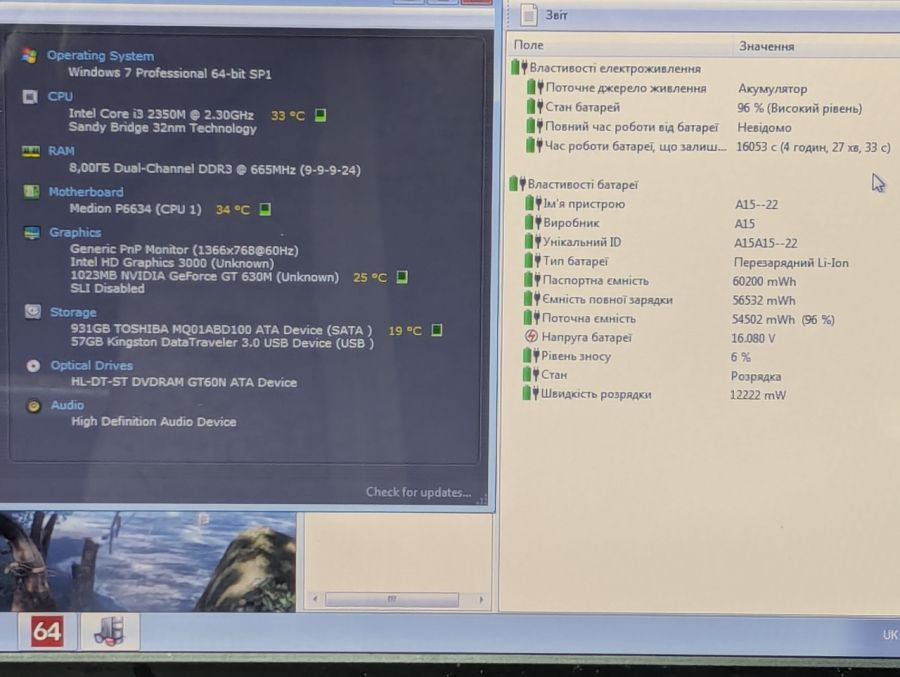900x677 pixels.
Task: Click battery icon next to Виробник
Action: 533,222
